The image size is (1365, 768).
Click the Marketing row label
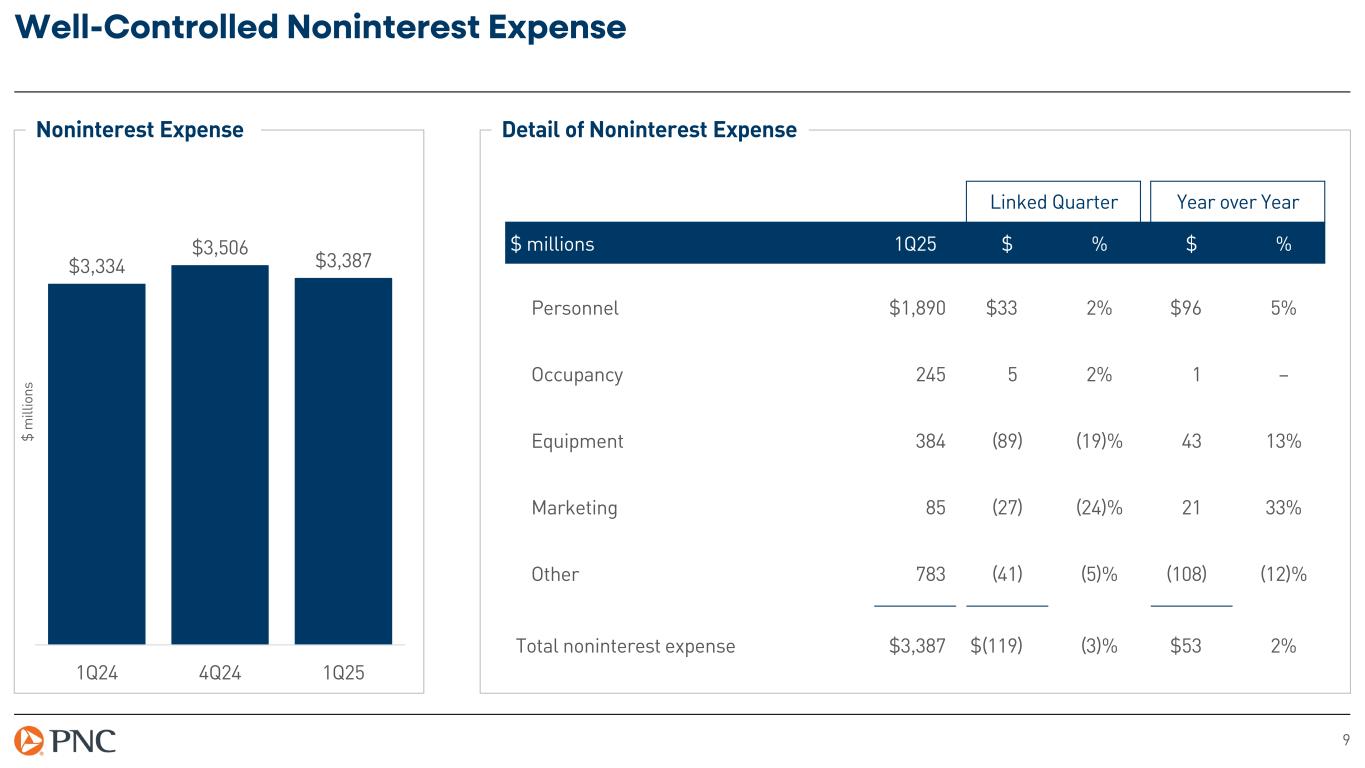pyautogui.click(x=574, y=508)
